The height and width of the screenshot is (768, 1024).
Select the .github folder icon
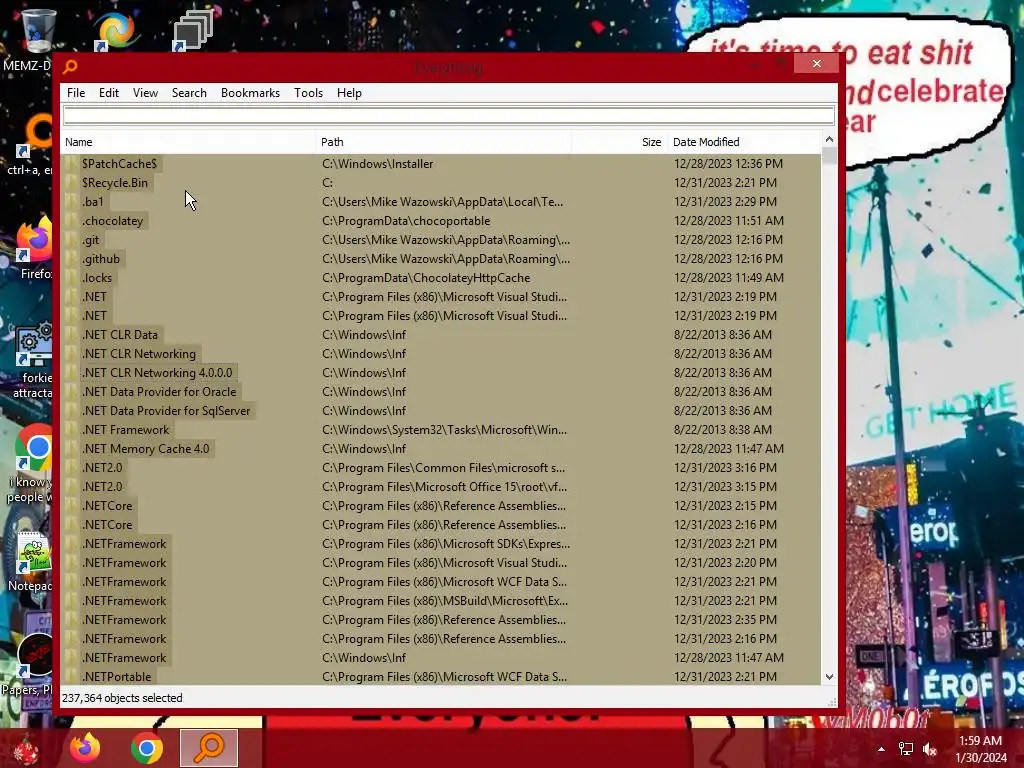pyautogui.click(x=71, y=259)
